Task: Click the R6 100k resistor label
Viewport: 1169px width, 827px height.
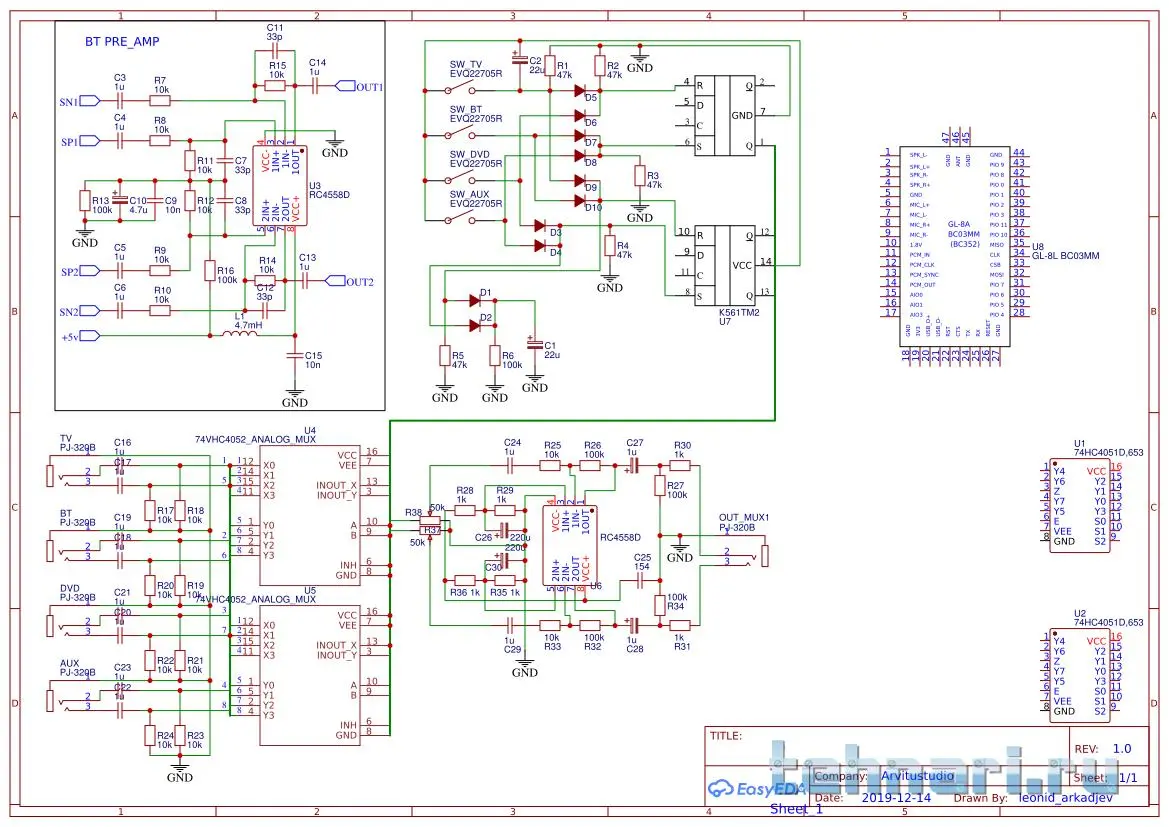Action: click(512, 360)
